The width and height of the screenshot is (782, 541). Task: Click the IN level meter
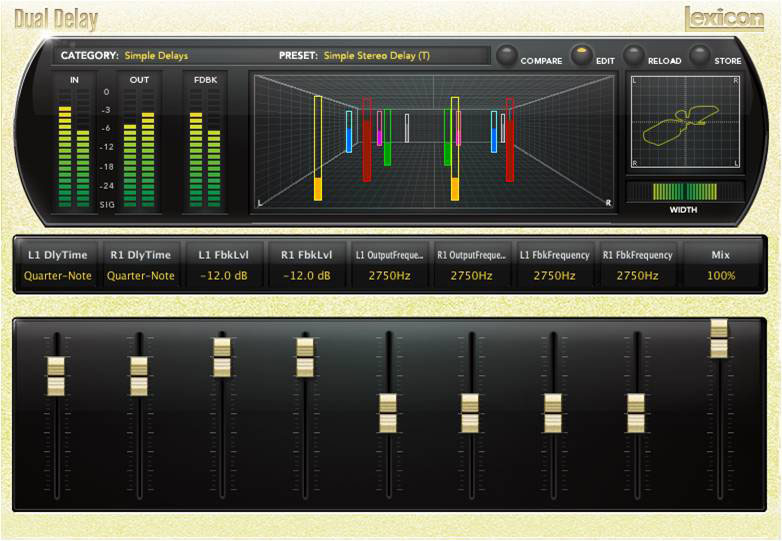(x=74, y=149)
